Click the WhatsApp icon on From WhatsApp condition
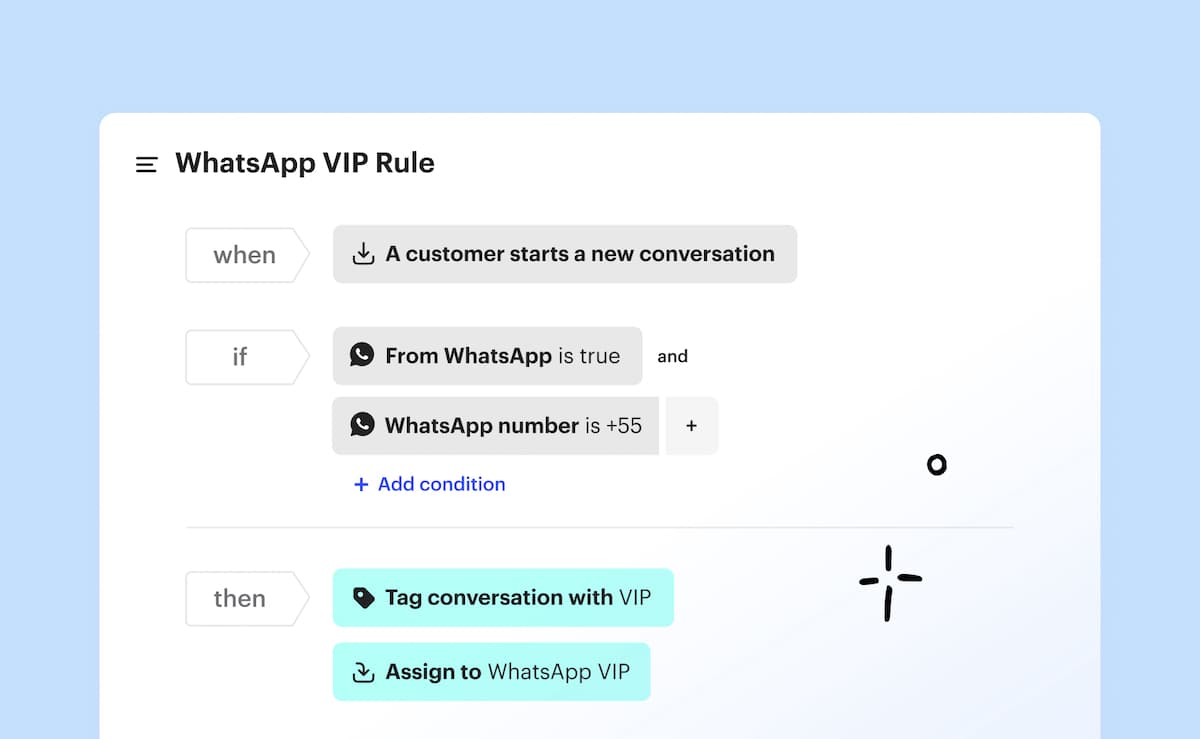Image resolution: width=1200 pixels, height=739 pixels. tap(362, 355)
